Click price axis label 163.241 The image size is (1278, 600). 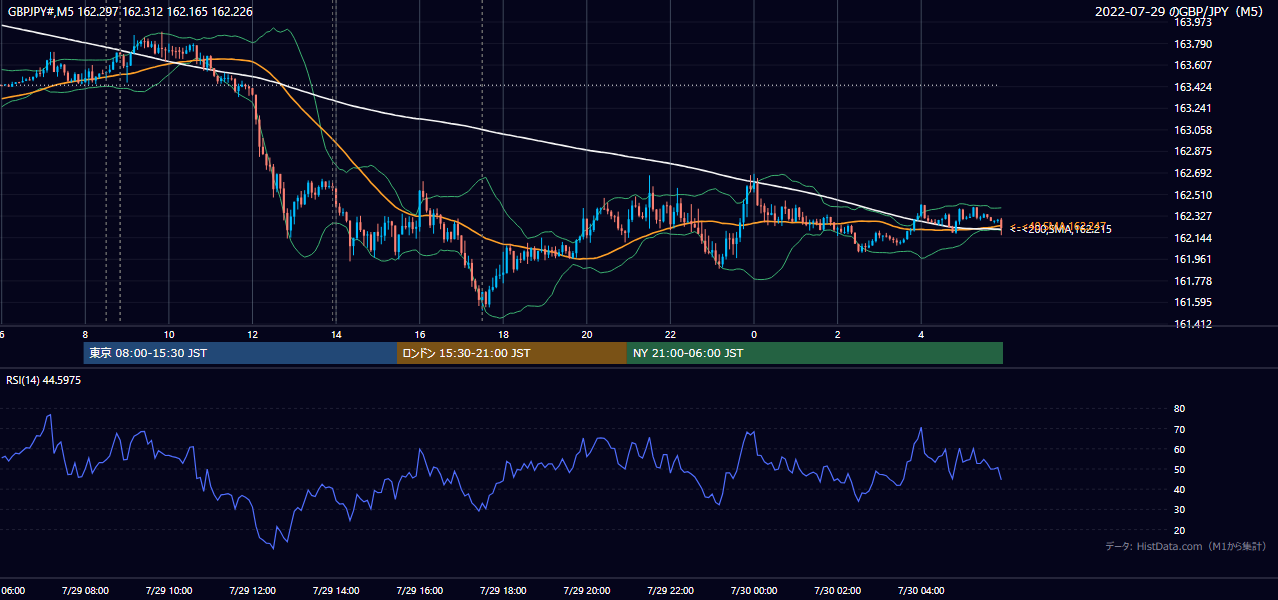[1193, 108]
